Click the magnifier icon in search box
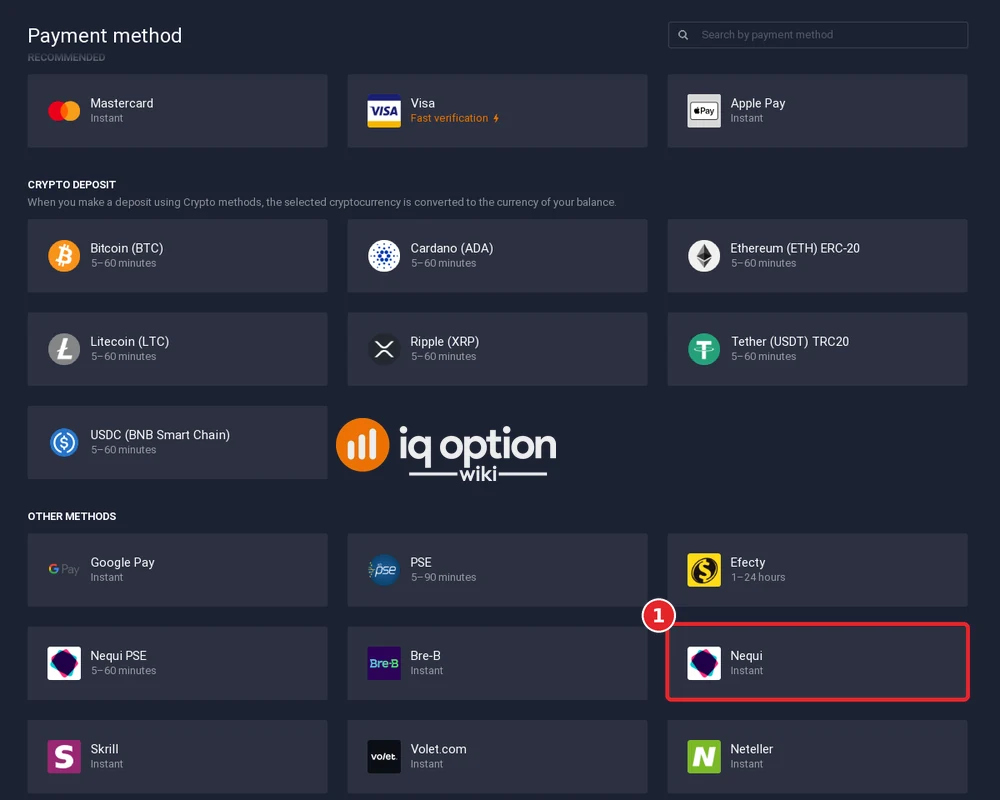 point(683,35)
